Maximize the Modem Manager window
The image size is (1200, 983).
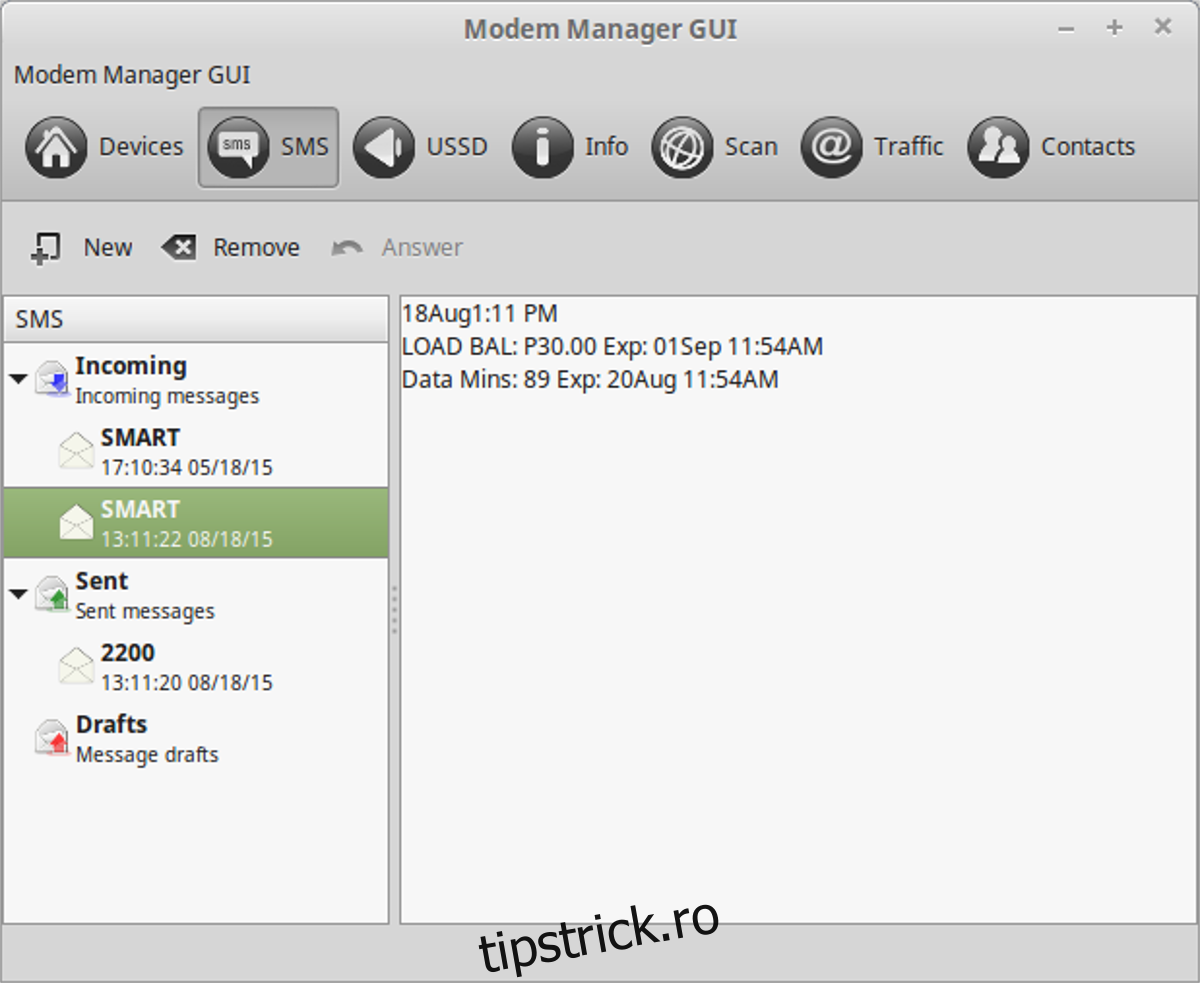[1114, 28]
